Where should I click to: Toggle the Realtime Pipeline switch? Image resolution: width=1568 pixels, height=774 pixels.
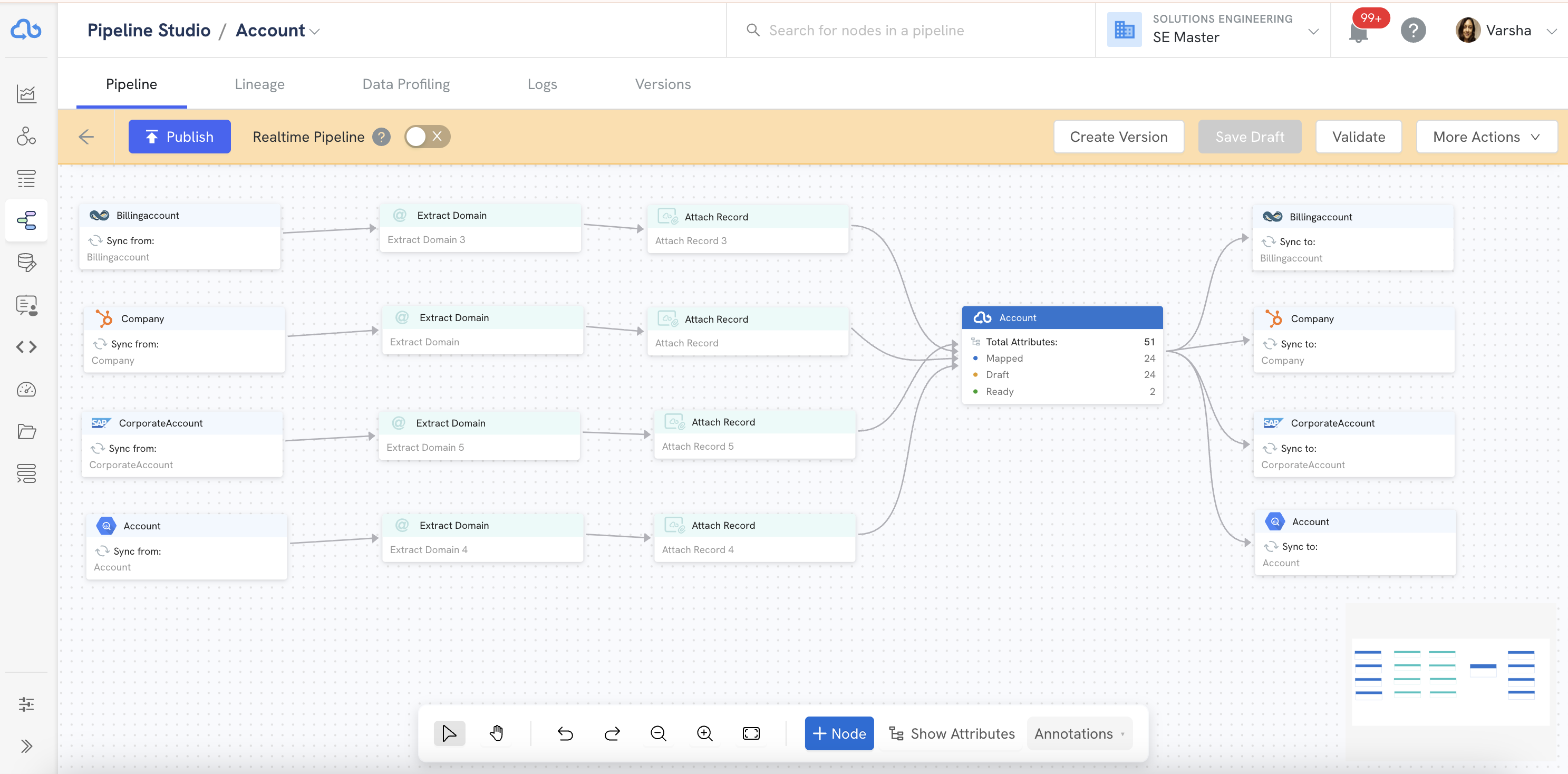(427, 137)
